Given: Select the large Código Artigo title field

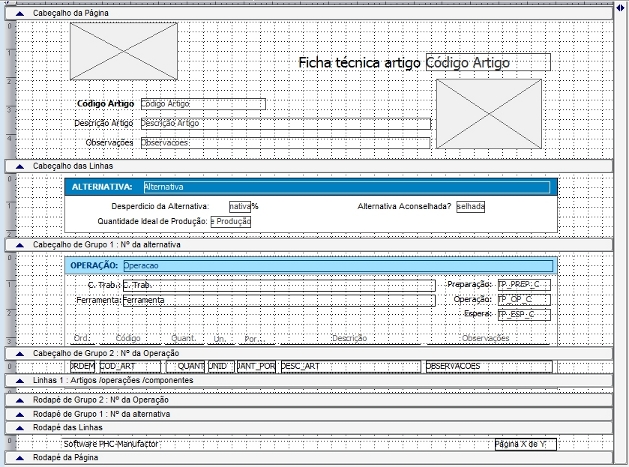Looking at the screenshot, I should (x=488, y=63).
